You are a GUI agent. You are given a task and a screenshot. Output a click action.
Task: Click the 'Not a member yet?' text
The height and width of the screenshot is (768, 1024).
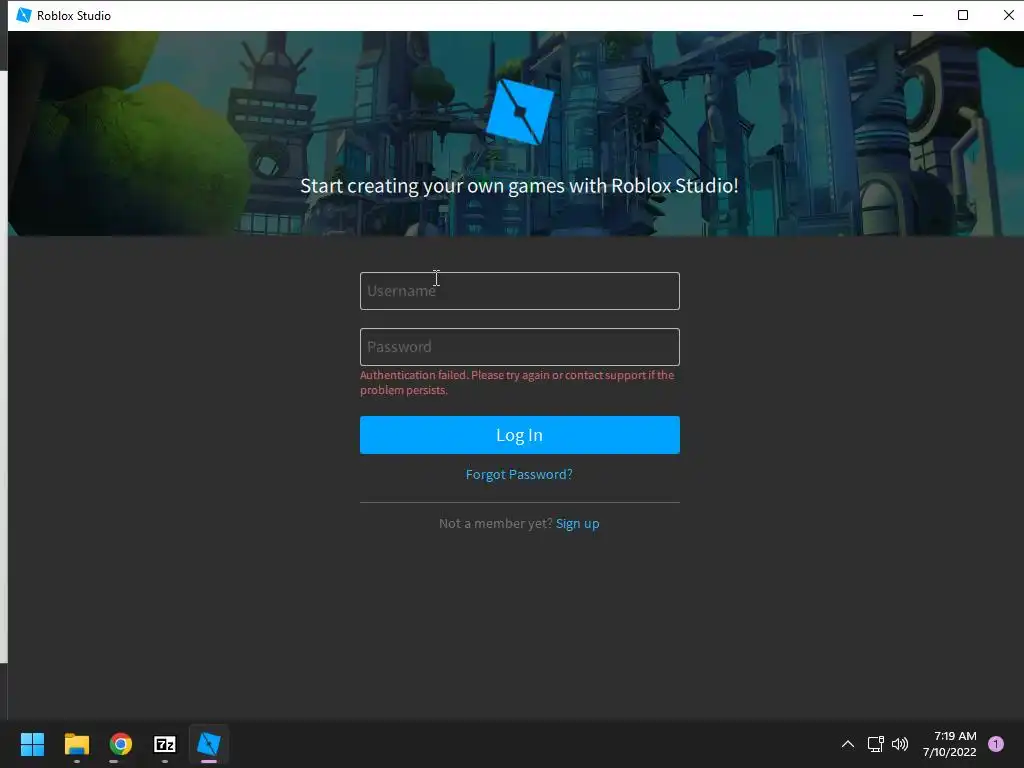pyautogui.click(x=496, y=524)
